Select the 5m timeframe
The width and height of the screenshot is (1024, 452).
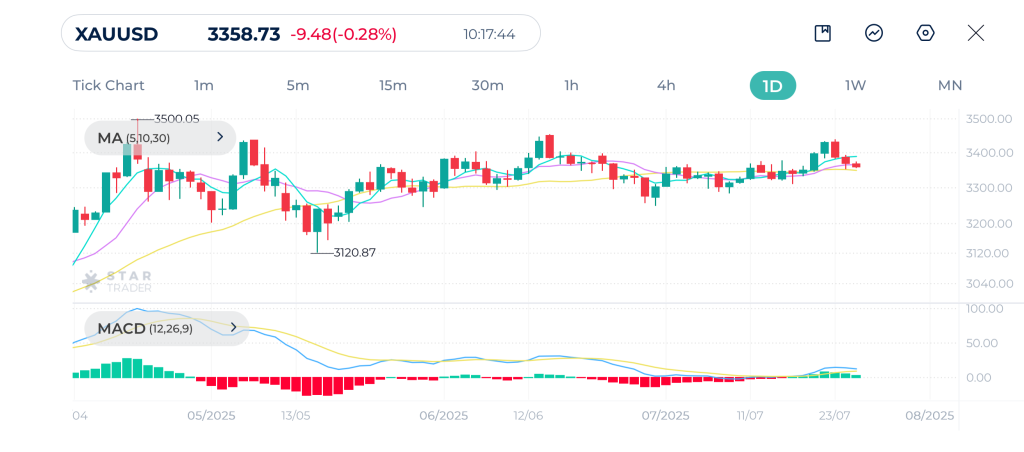[298, 85]
